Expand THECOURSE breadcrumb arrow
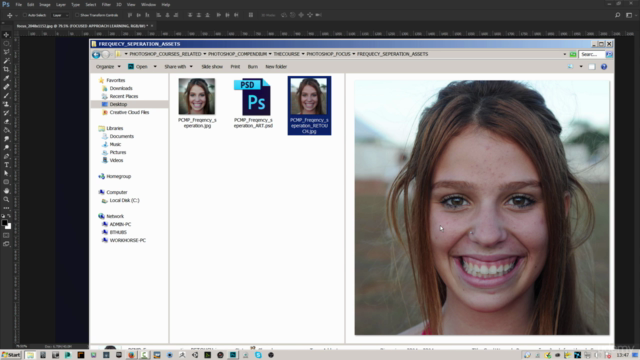This screenshot has width=640, height=360. (303, 54)
